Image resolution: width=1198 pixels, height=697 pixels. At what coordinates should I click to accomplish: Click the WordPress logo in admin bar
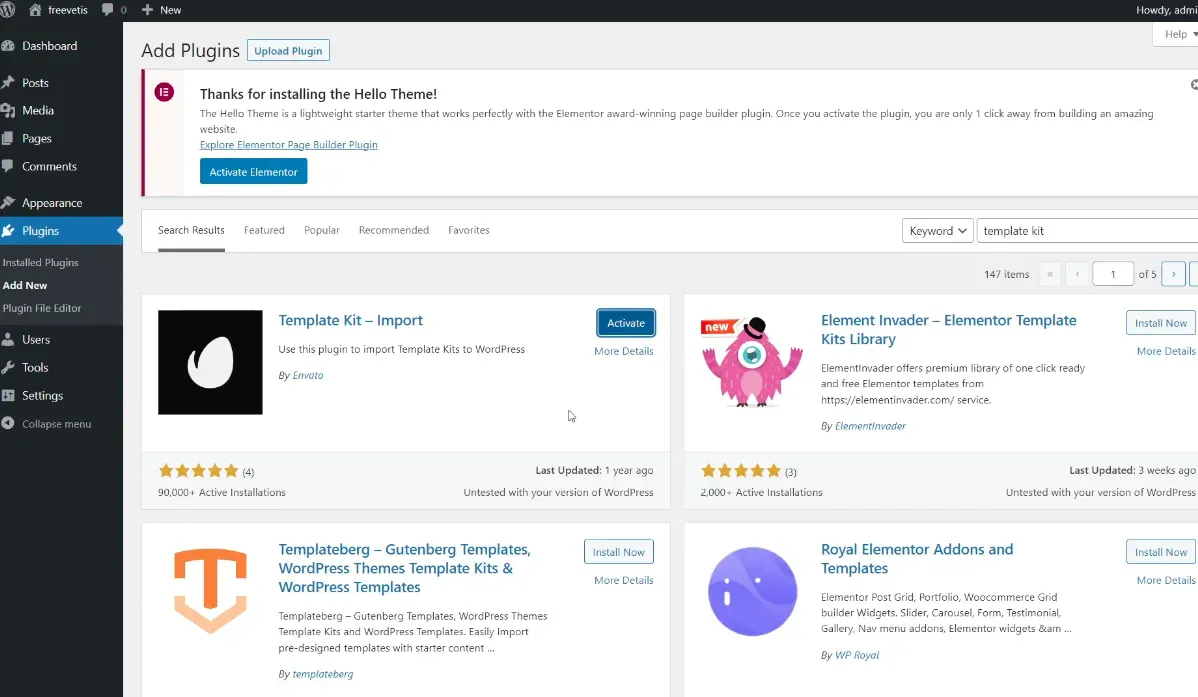[x=11, y=10]
